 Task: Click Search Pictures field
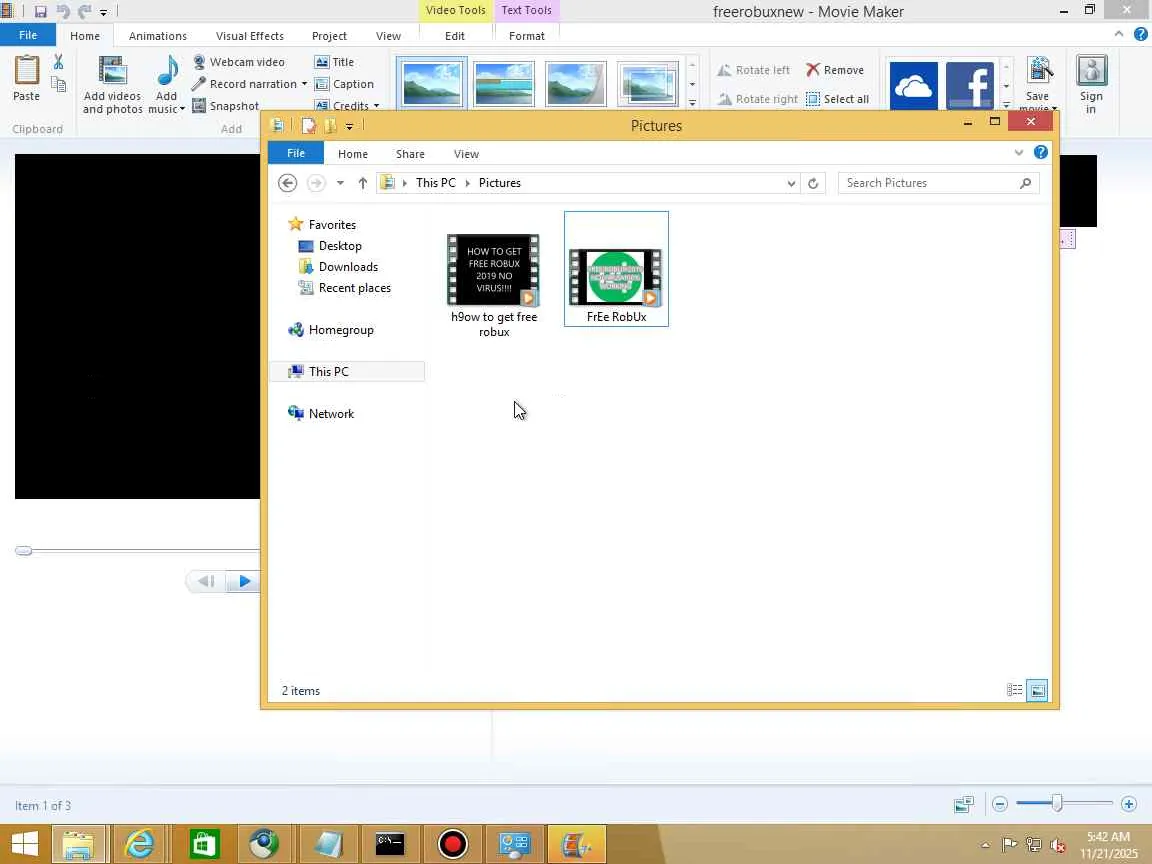click(938, 183)
